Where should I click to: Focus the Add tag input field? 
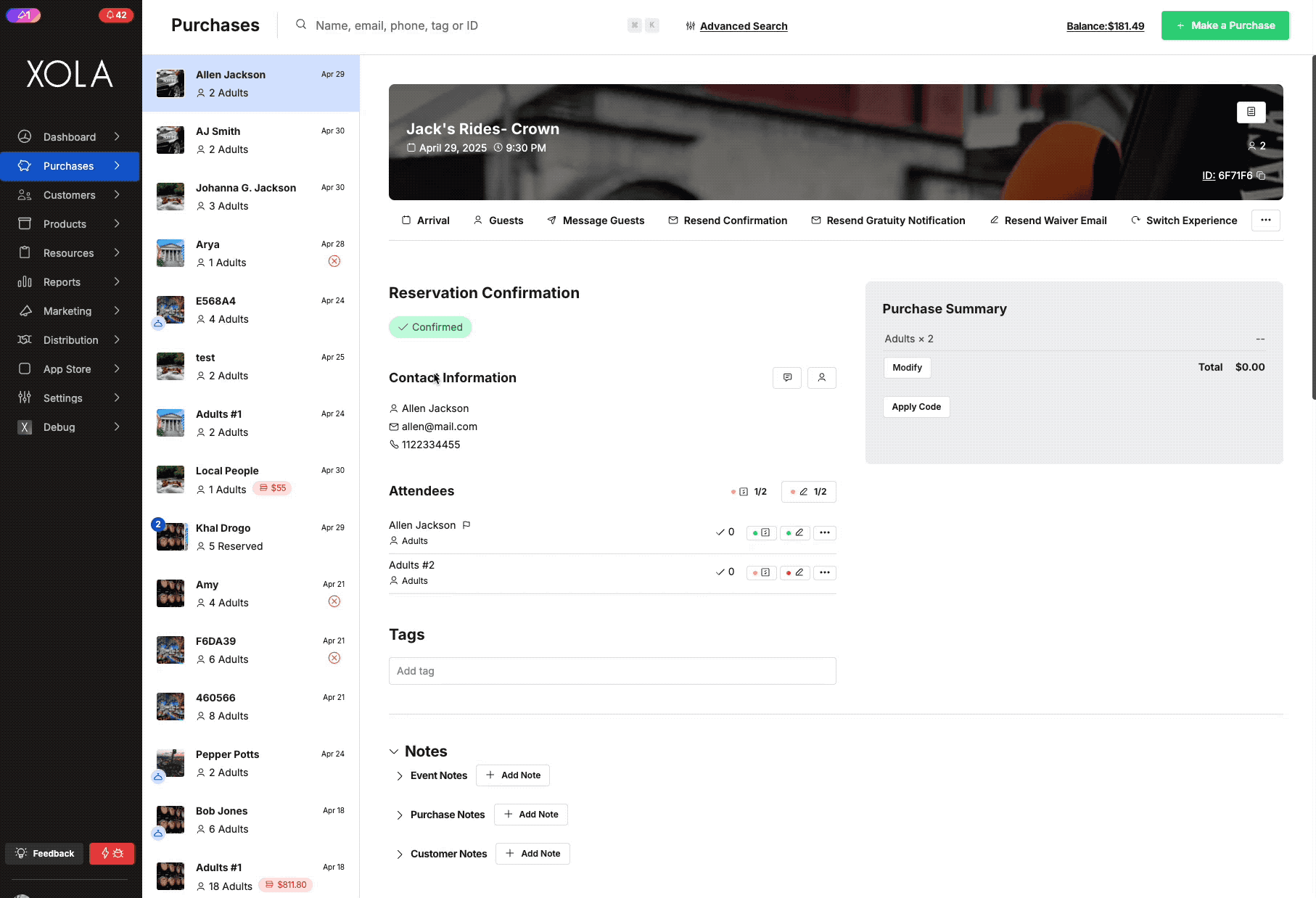[612, 671]
